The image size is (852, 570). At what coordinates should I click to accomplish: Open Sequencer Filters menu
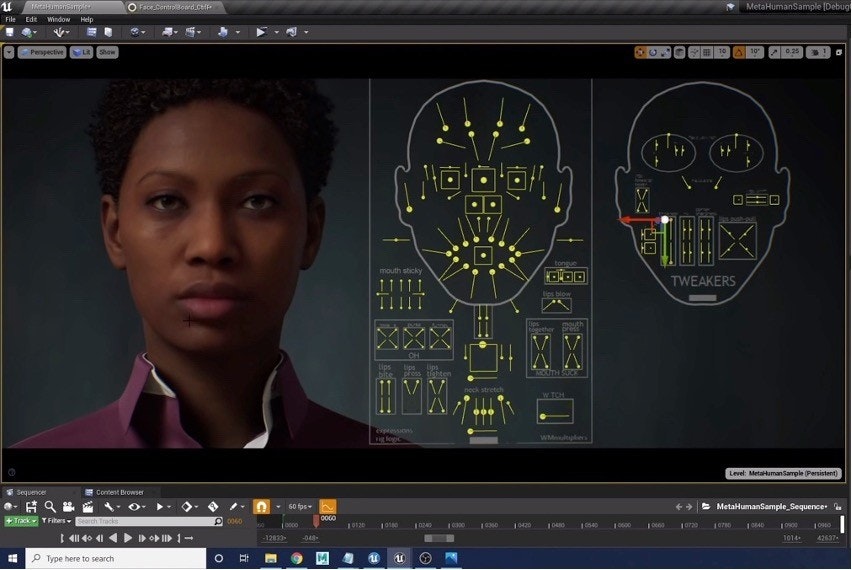[x=57, y=521]
